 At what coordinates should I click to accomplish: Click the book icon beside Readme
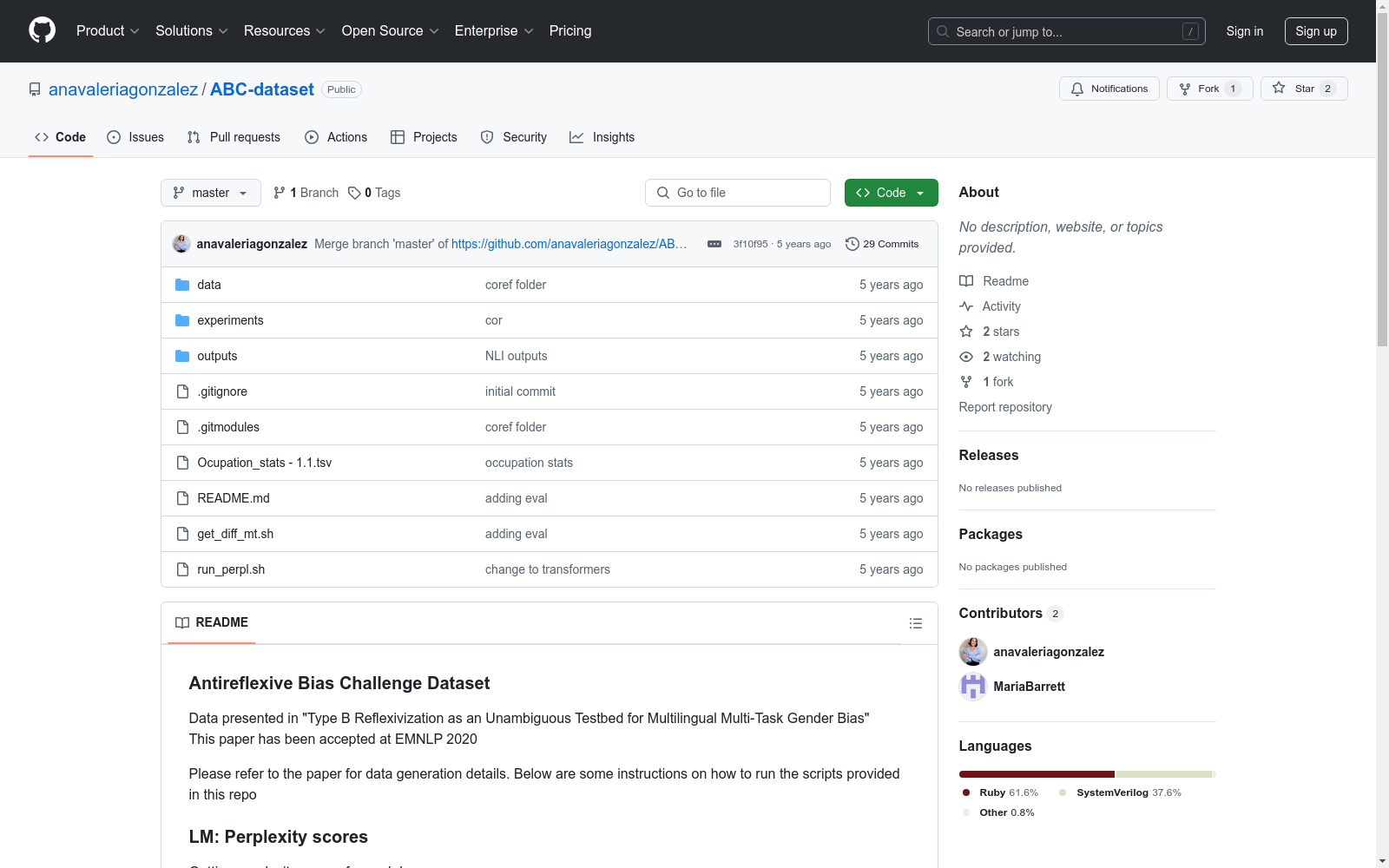(x=966, y=281)
